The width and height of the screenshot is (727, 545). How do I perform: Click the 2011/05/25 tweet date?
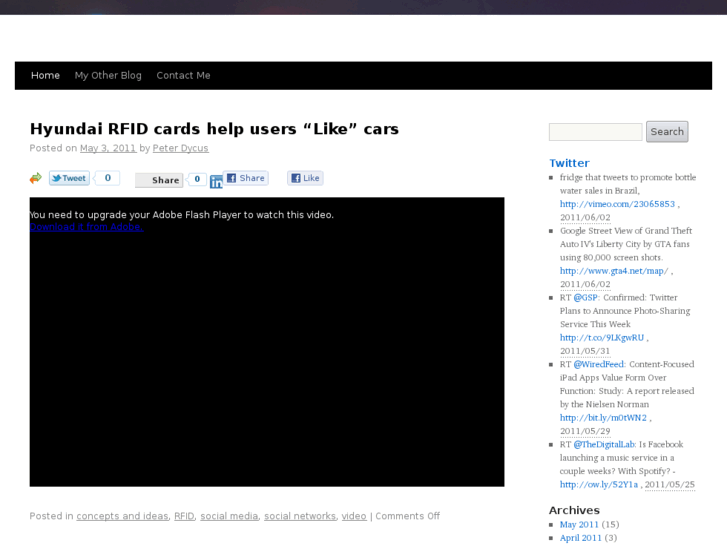670,484
